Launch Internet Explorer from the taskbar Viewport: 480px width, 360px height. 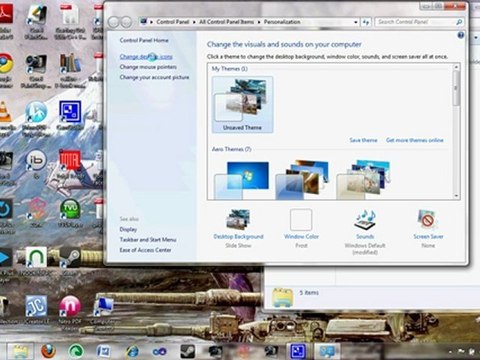coord(132,351)
